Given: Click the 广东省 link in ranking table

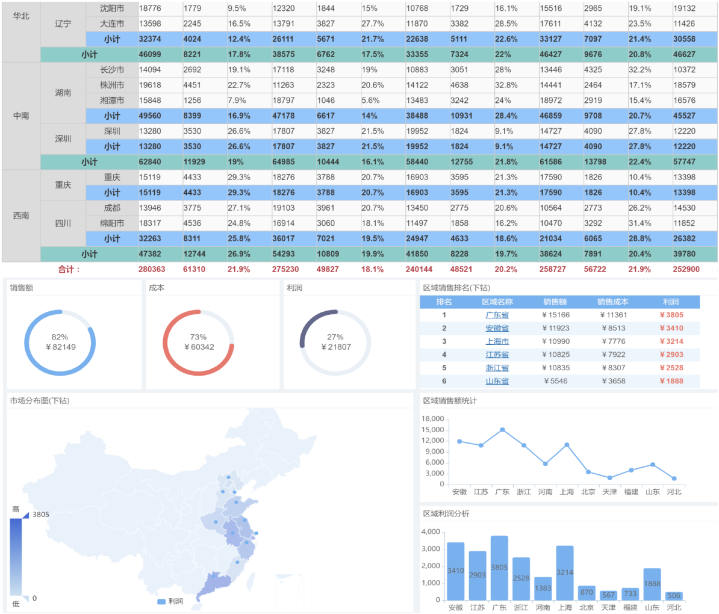Looking at the screenshot, I should click(x=496, y=315).
